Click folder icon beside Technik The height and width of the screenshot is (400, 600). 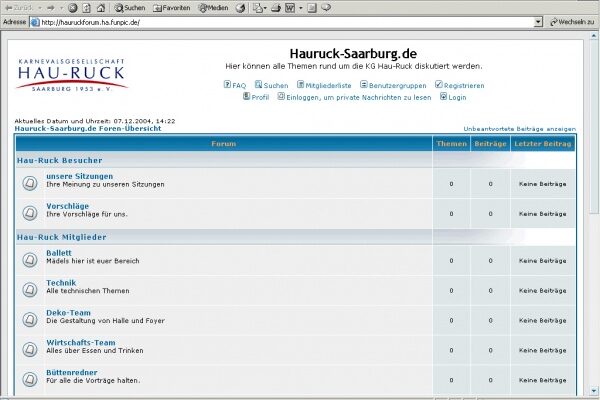click(29, 290)
